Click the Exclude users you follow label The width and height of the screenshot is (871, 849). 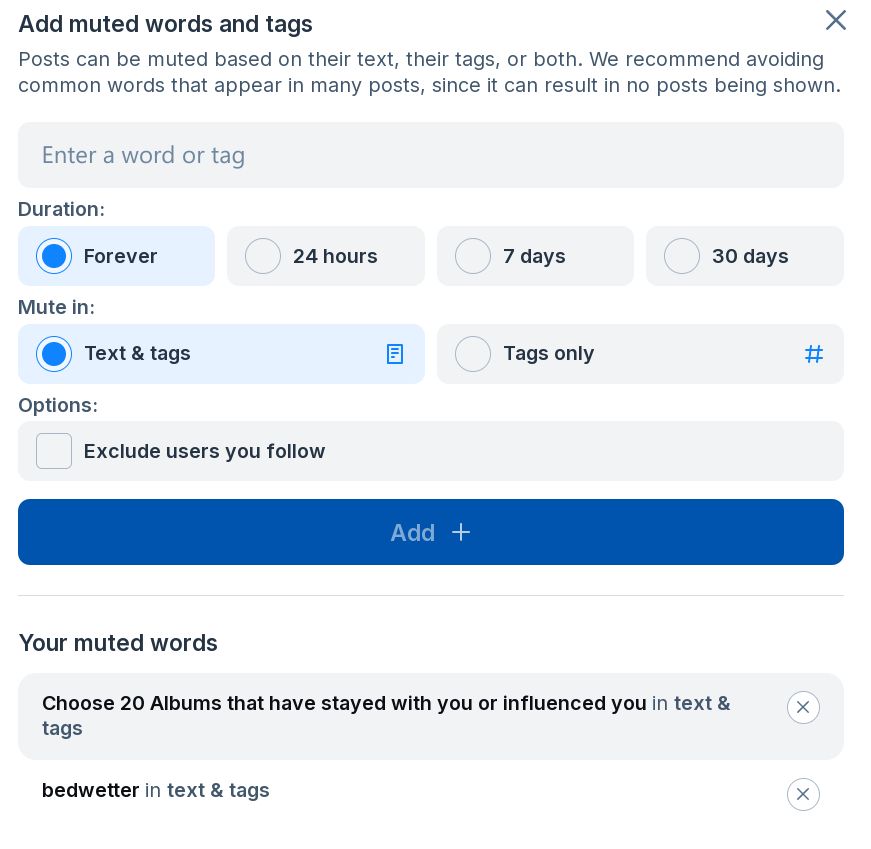pyautogui.click(x=204, y=451)
